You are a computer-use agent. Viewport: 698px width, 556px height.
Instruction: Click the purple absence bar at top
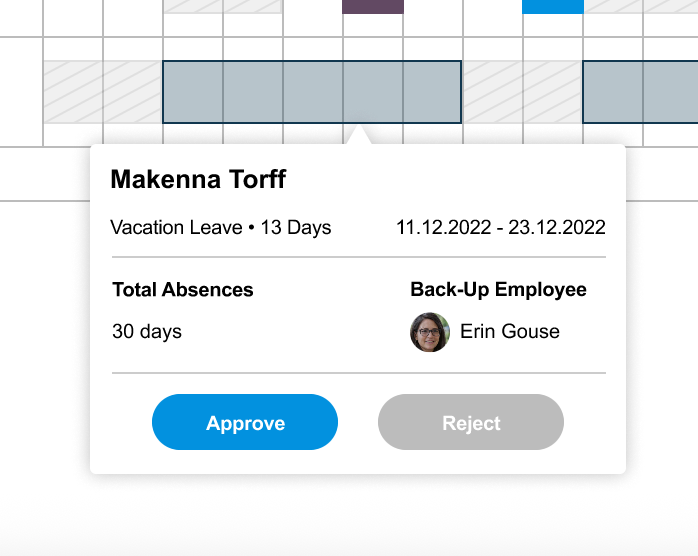373,7
